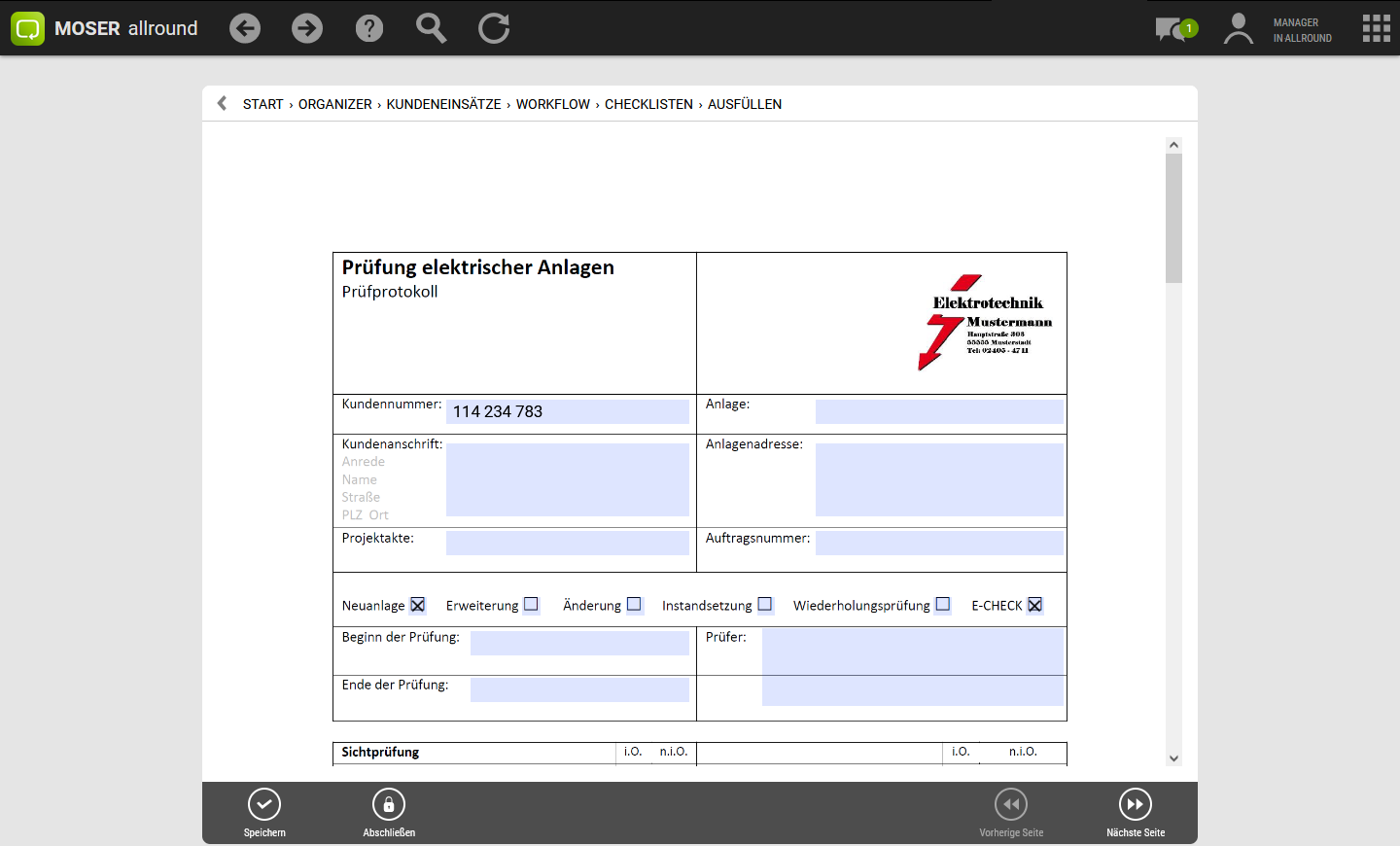
Task: Enable the Wiederholungsprüfung checkbox
Action: [x=943, y=604]
